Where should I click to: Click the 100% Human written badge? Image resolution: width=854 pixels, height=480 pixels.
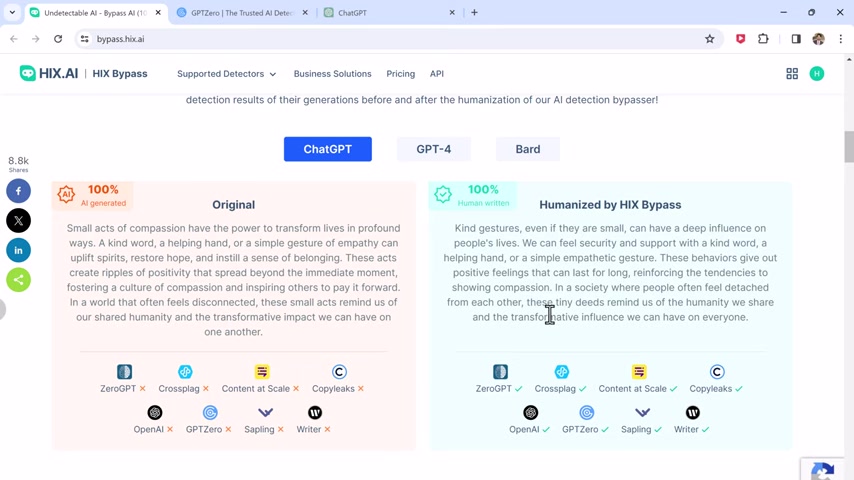tap(472, 195)
